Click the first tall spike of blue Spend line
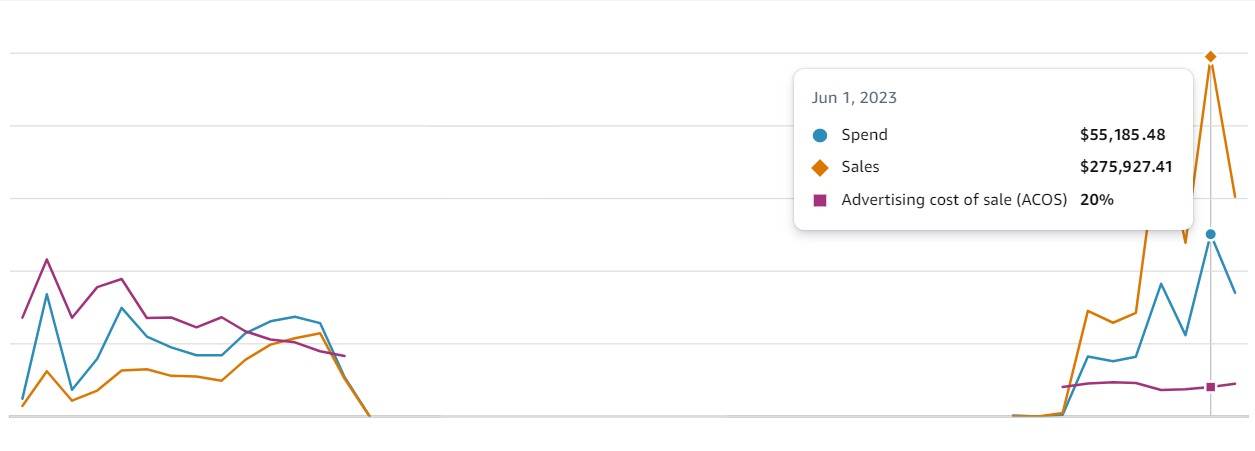 pos(47,294)
